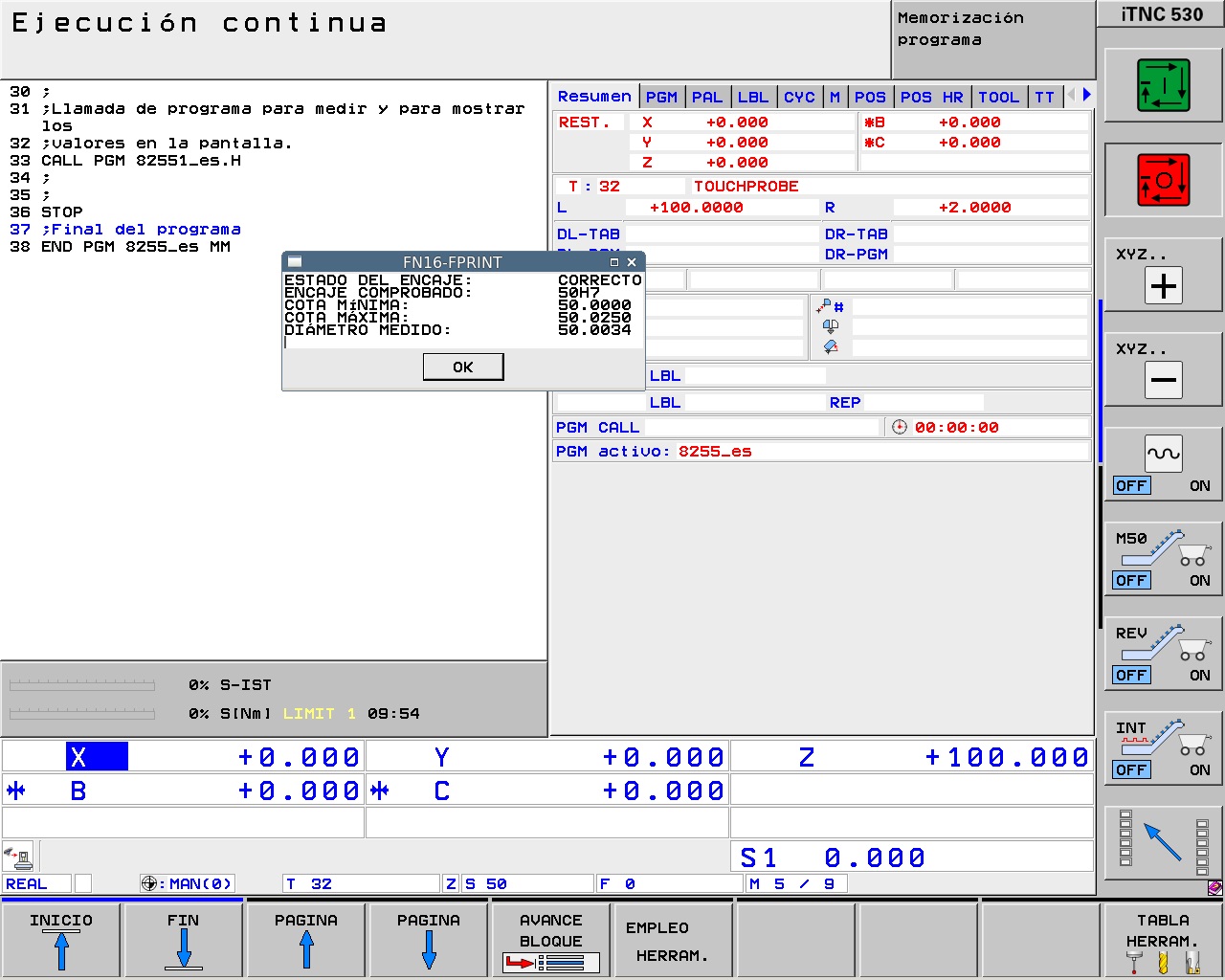Click the clock icon beside 00:00:00
The height and width of the screenshot is (980, 1225).
[x=900, y=427]
